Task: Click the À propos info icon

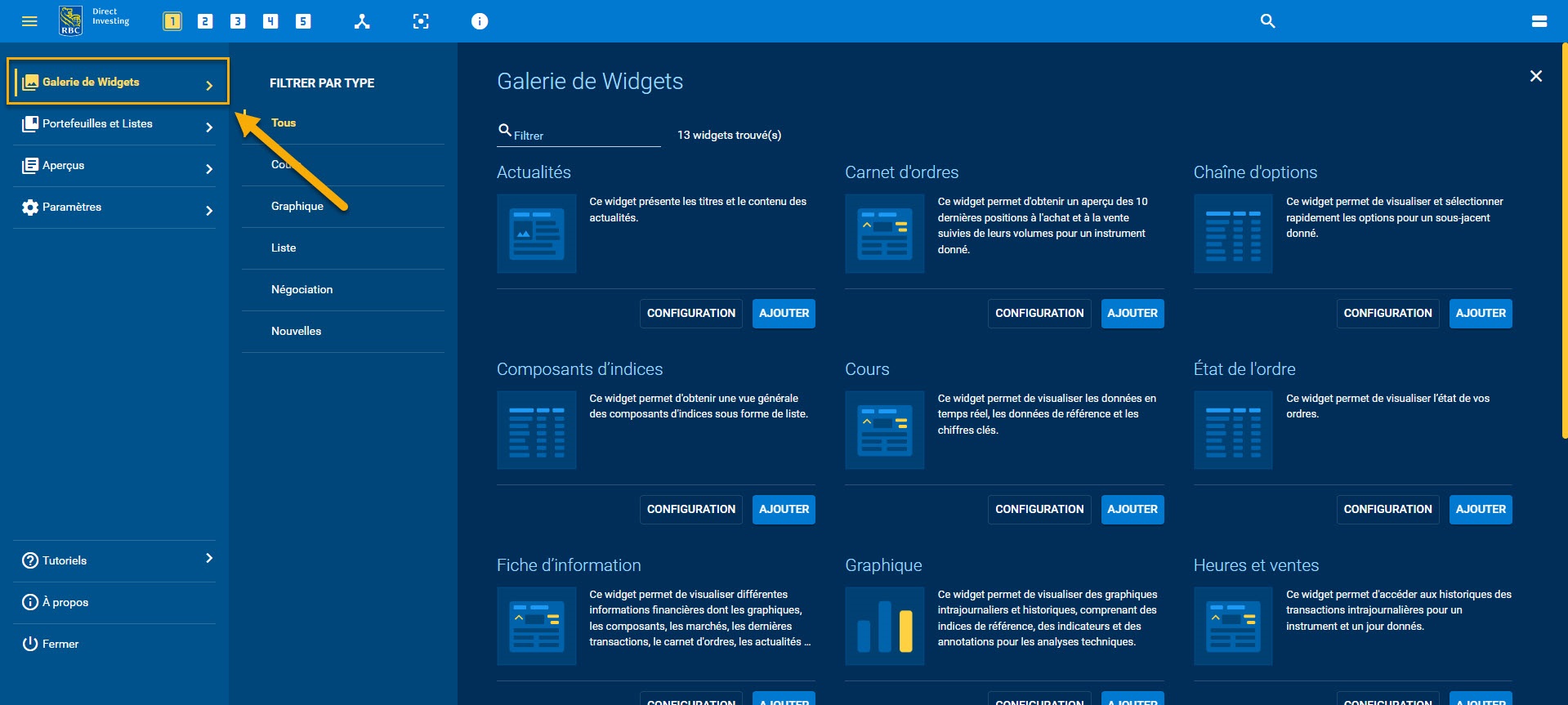Action: tap(30, 602)
